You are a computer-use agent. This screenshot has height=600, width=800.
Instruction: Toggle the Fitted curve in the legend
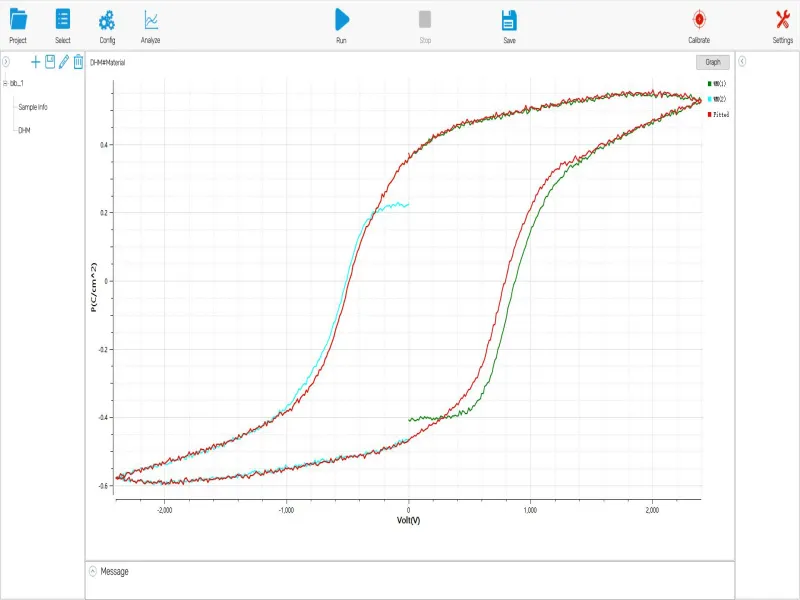click(722, 114)
